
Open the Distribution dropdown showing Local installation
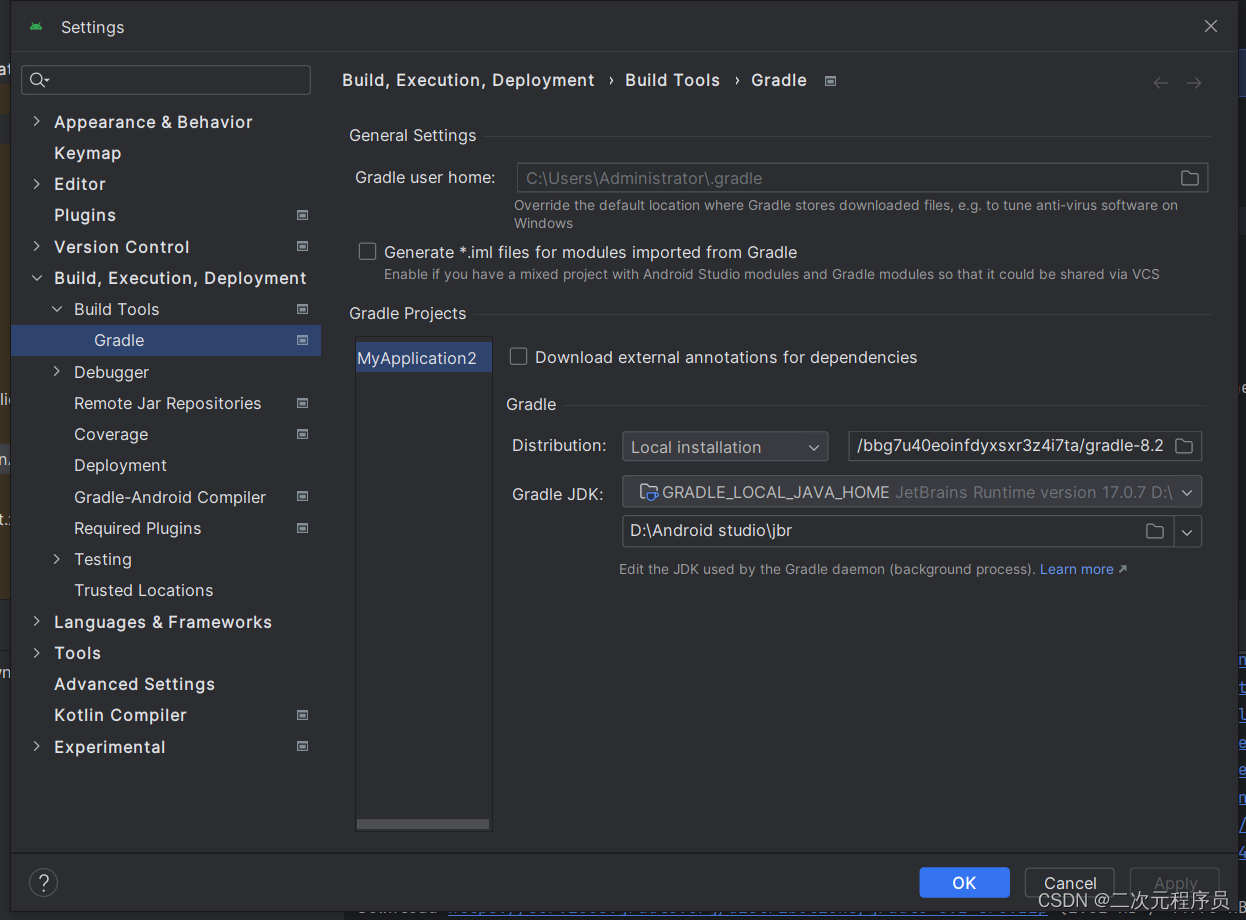click(x=725, y=447)
